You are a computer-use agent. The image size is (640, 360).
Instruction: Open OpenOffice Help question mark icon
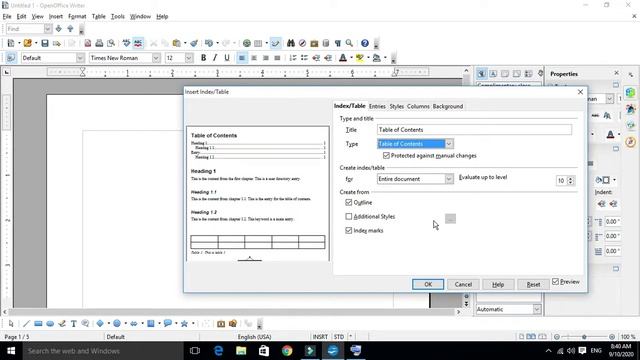[365, 43]
